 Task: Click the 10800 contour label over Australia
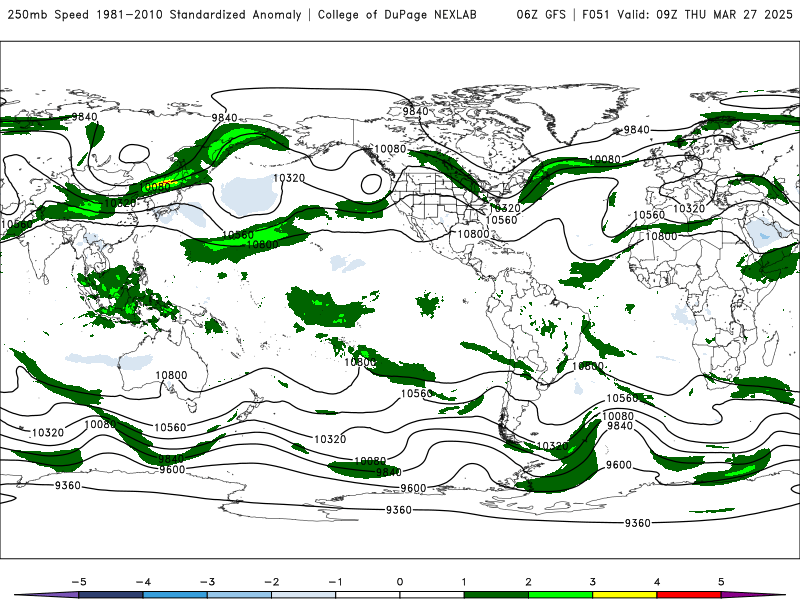pyautogui.click(x=171, y=375)
